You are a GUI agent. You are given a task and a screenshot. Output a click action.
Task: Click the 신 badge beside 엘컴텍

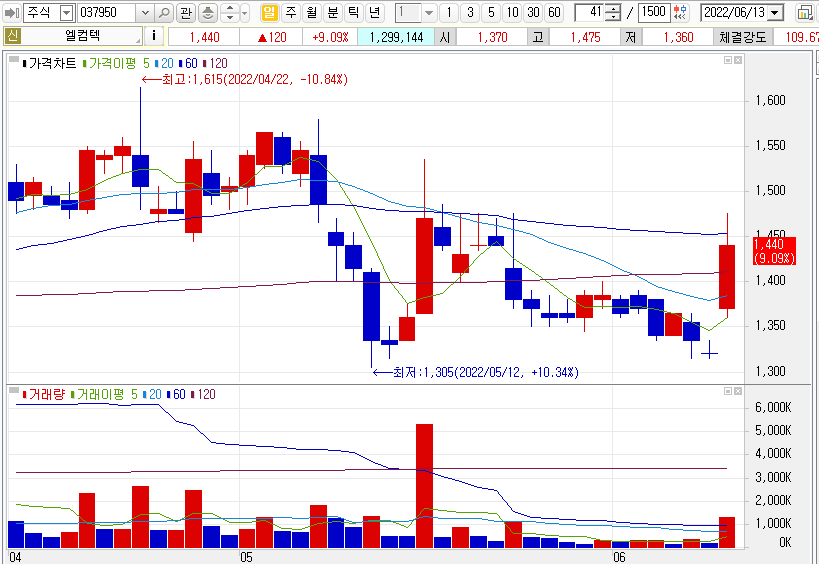pos(12,36)
